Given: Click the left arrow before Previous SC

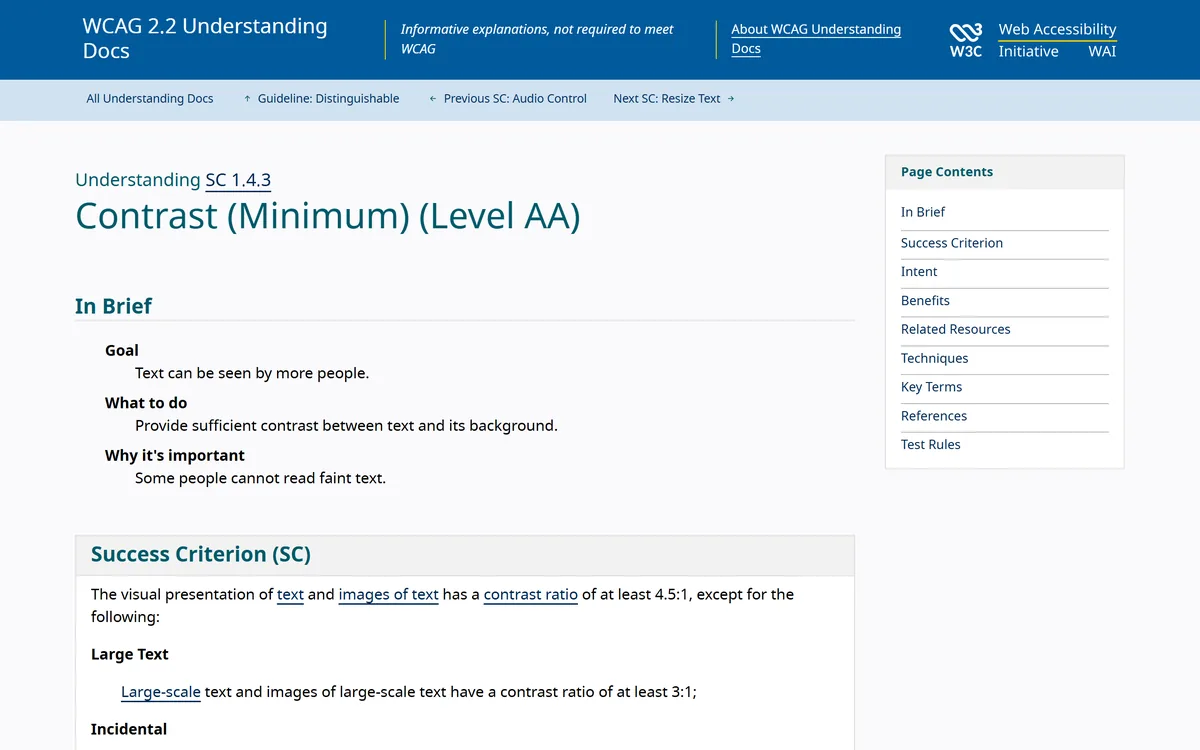Looking at the screenshot, I should 433,98.
